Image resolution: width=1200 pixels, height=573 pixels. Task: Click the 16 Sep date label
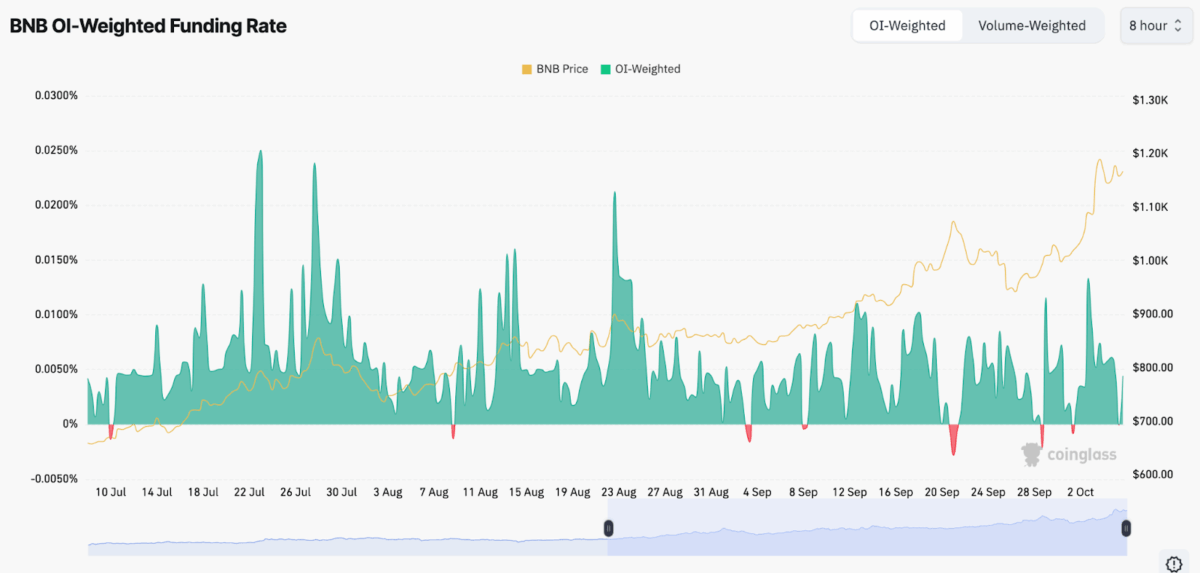tap(896, 492)
